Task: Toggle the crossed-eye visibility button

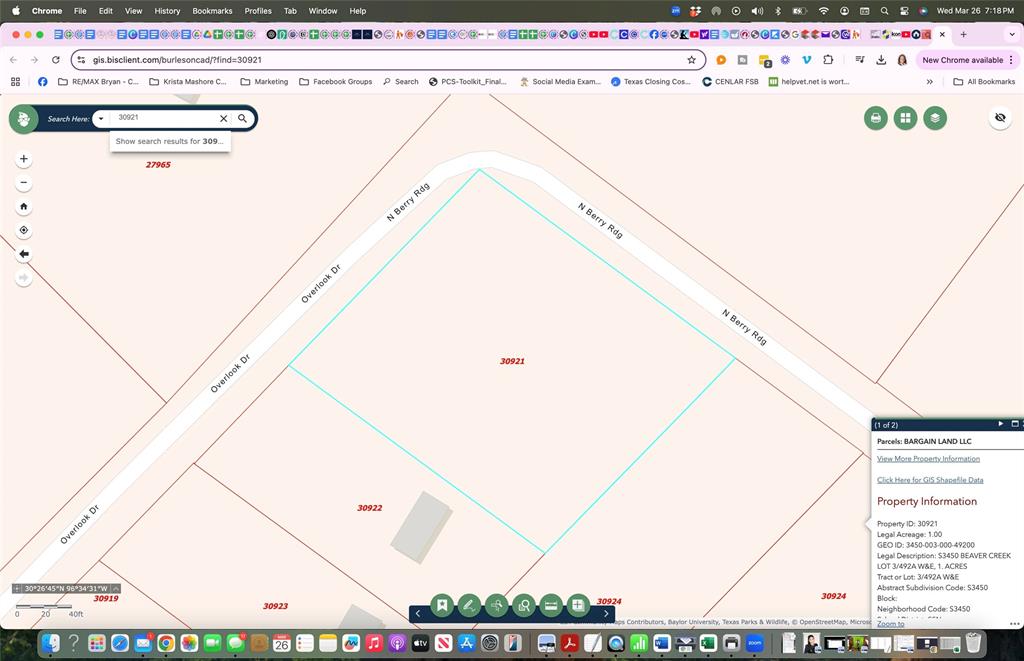Action: click(999, 118)
